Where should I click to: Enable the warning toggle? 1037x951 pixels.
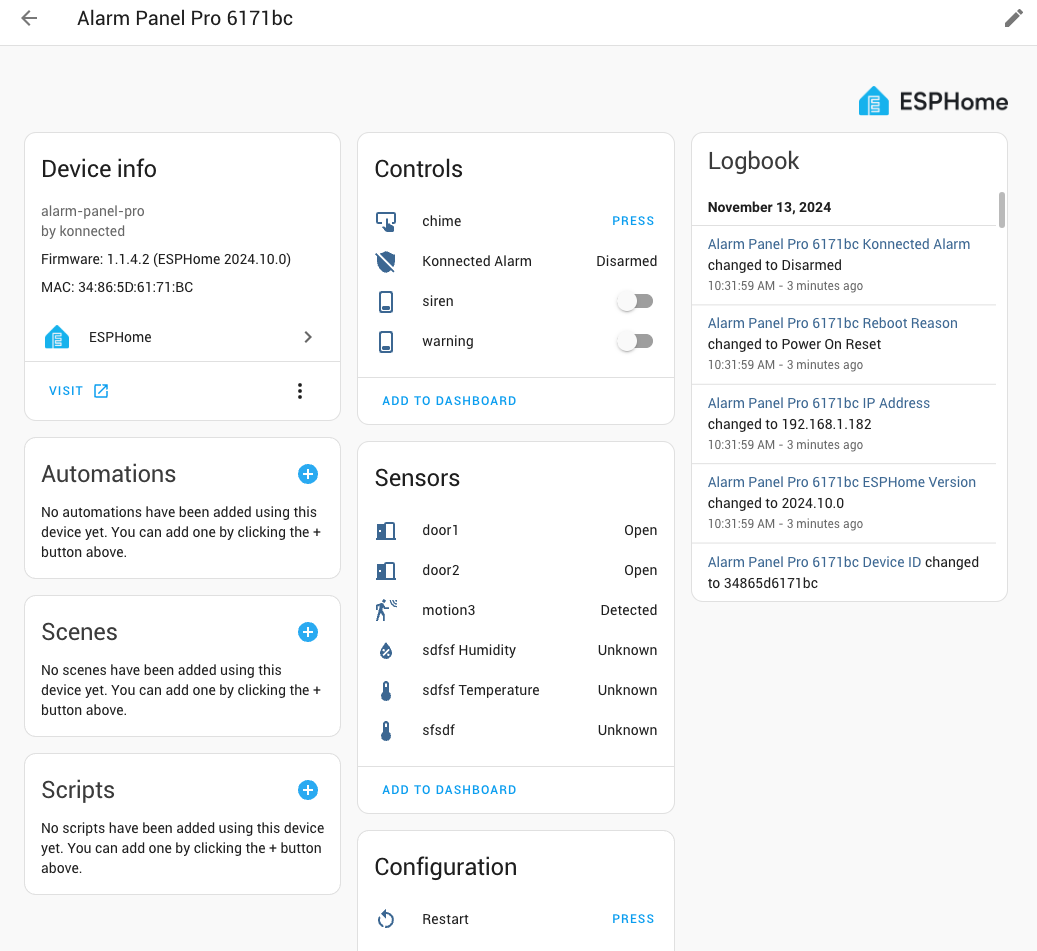click(634, 341)
